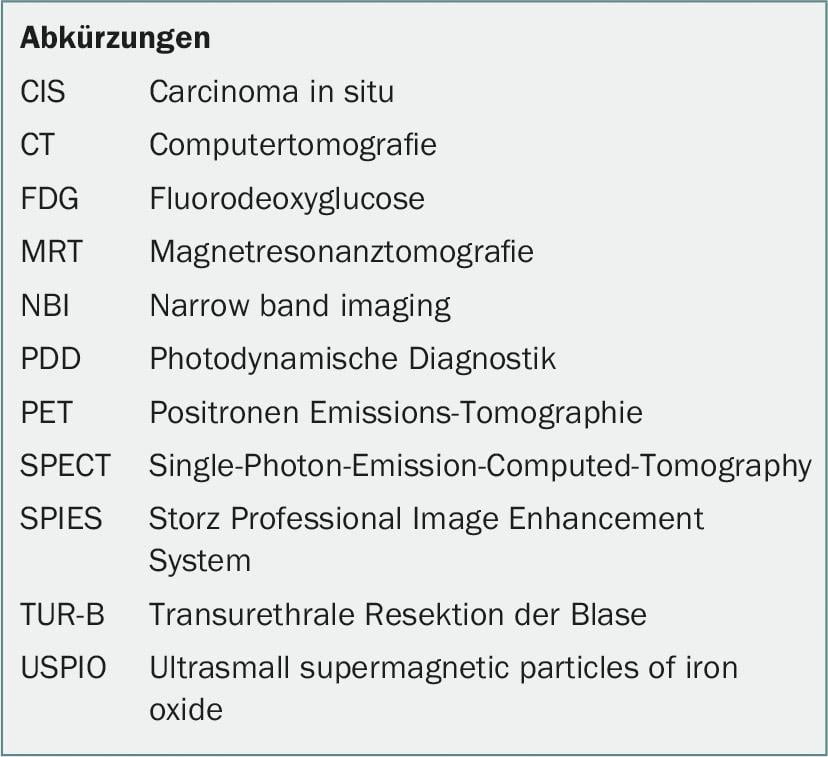Image resolution: width=828 pixels, height=757 pixels.
Task: Click the word "Fluorodeoxyglucose"
Action: click(287, 198)
